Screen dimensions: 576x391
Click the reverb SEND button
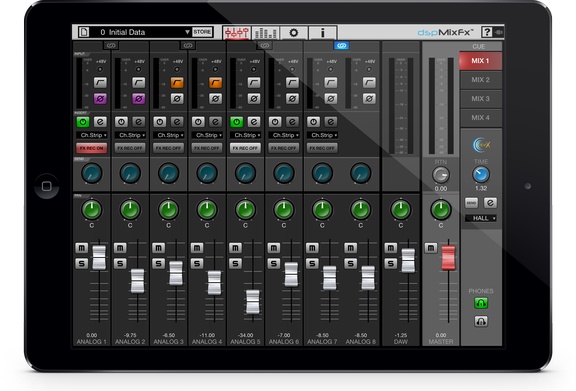[x=472, y=202]
